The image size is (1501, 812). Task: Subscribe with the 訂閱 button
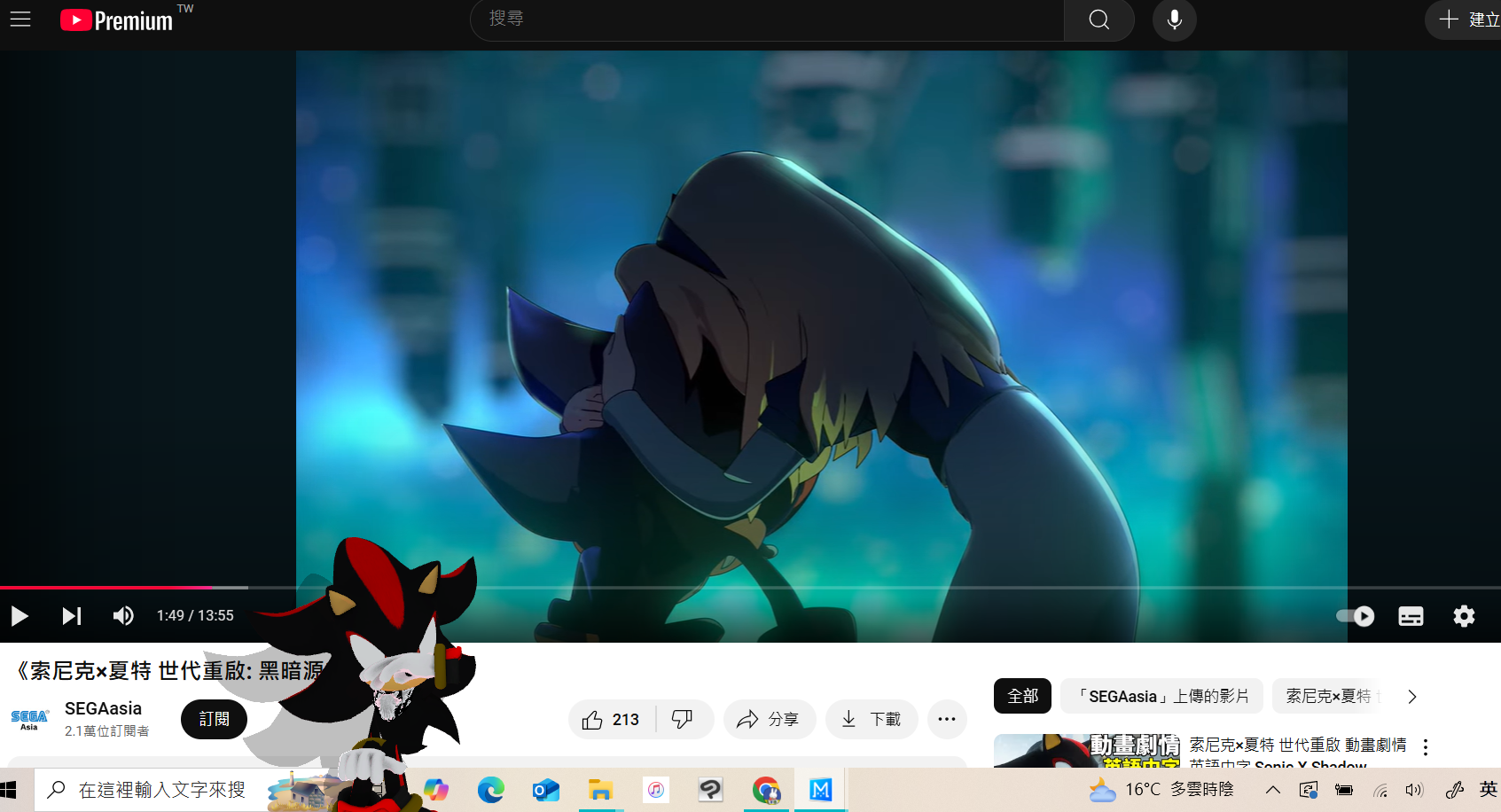214,719
